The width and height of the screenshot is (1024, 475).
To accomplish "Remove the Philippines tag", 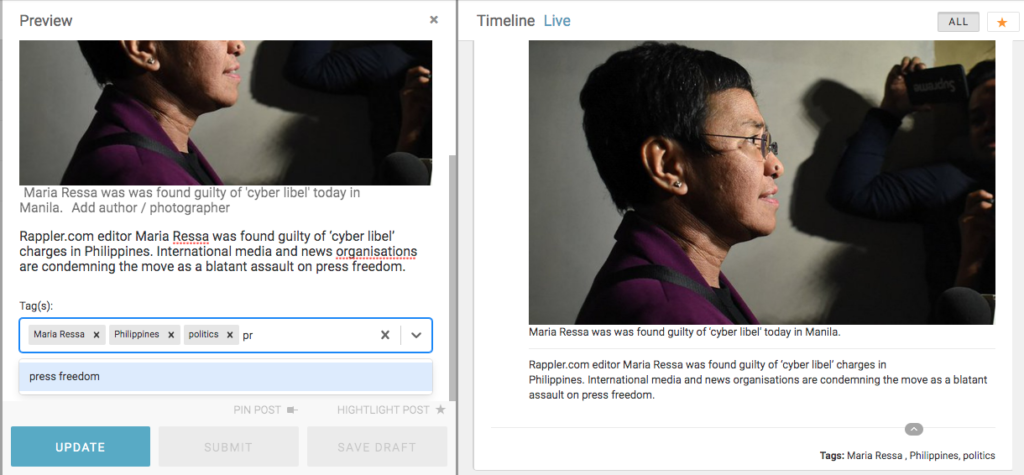I will pos(171,335).
